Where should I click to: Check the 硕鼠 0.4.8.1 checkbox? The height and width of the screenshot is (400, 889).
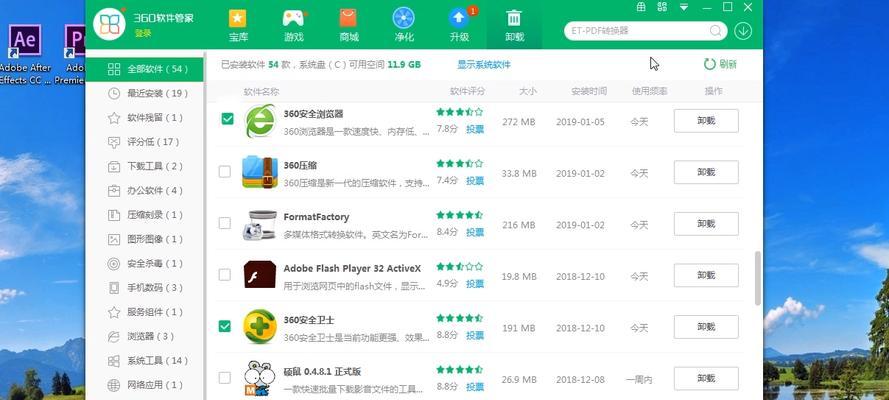pos(225,377)
